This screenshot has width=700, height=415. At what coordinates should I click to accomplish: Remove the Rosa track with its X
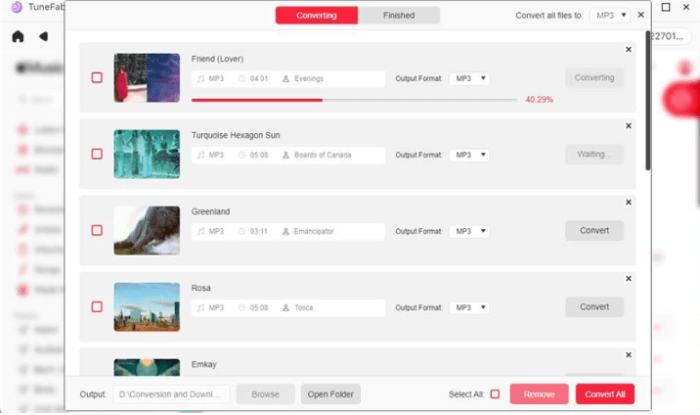(x=629, y=278)
